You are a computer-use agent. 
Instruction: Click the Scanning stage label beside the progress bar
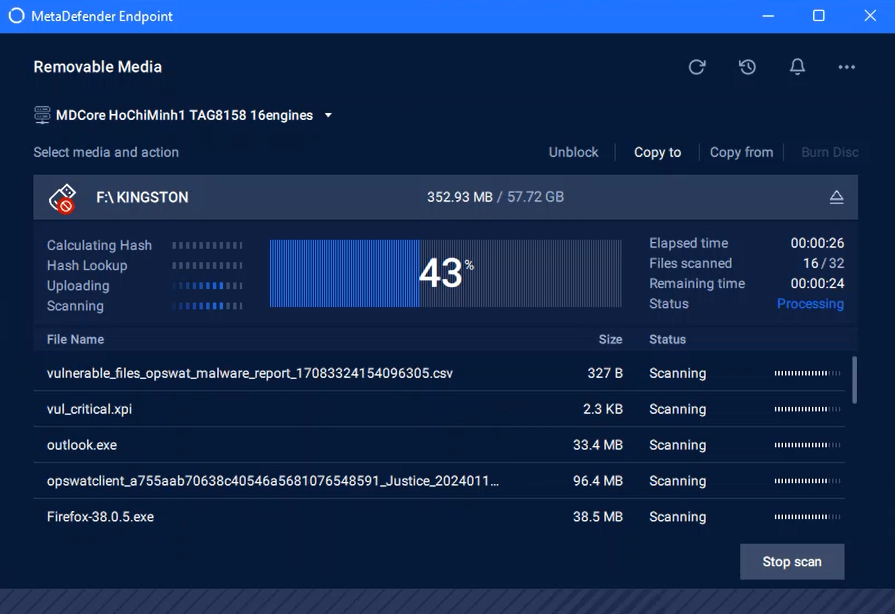pos(75,306)
